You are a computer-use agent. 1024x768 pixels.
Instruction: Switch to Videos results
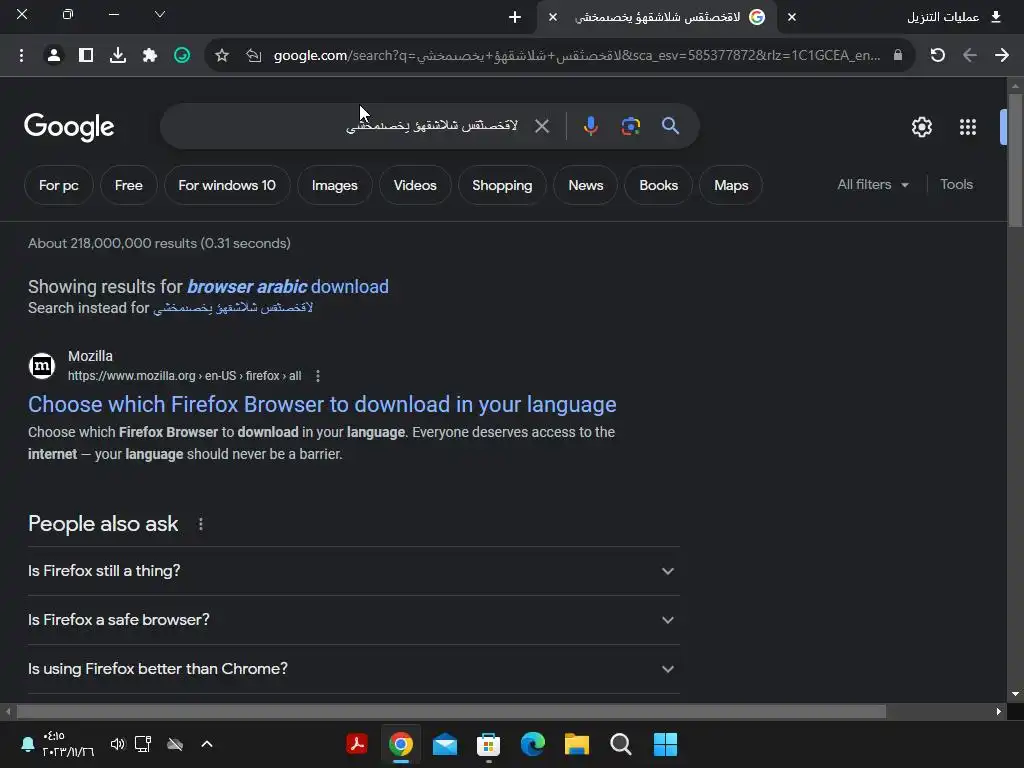point(415,185)
